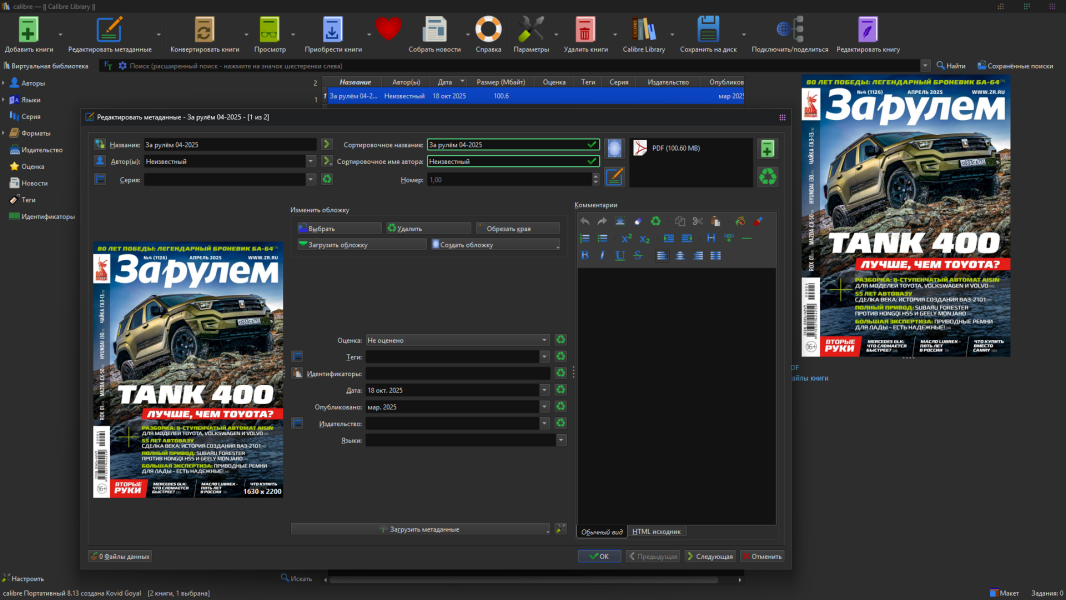Screen dimensions: 1066x600
Task: Open the 'Оценка' rating dropdown
Action: pos(457,340)
